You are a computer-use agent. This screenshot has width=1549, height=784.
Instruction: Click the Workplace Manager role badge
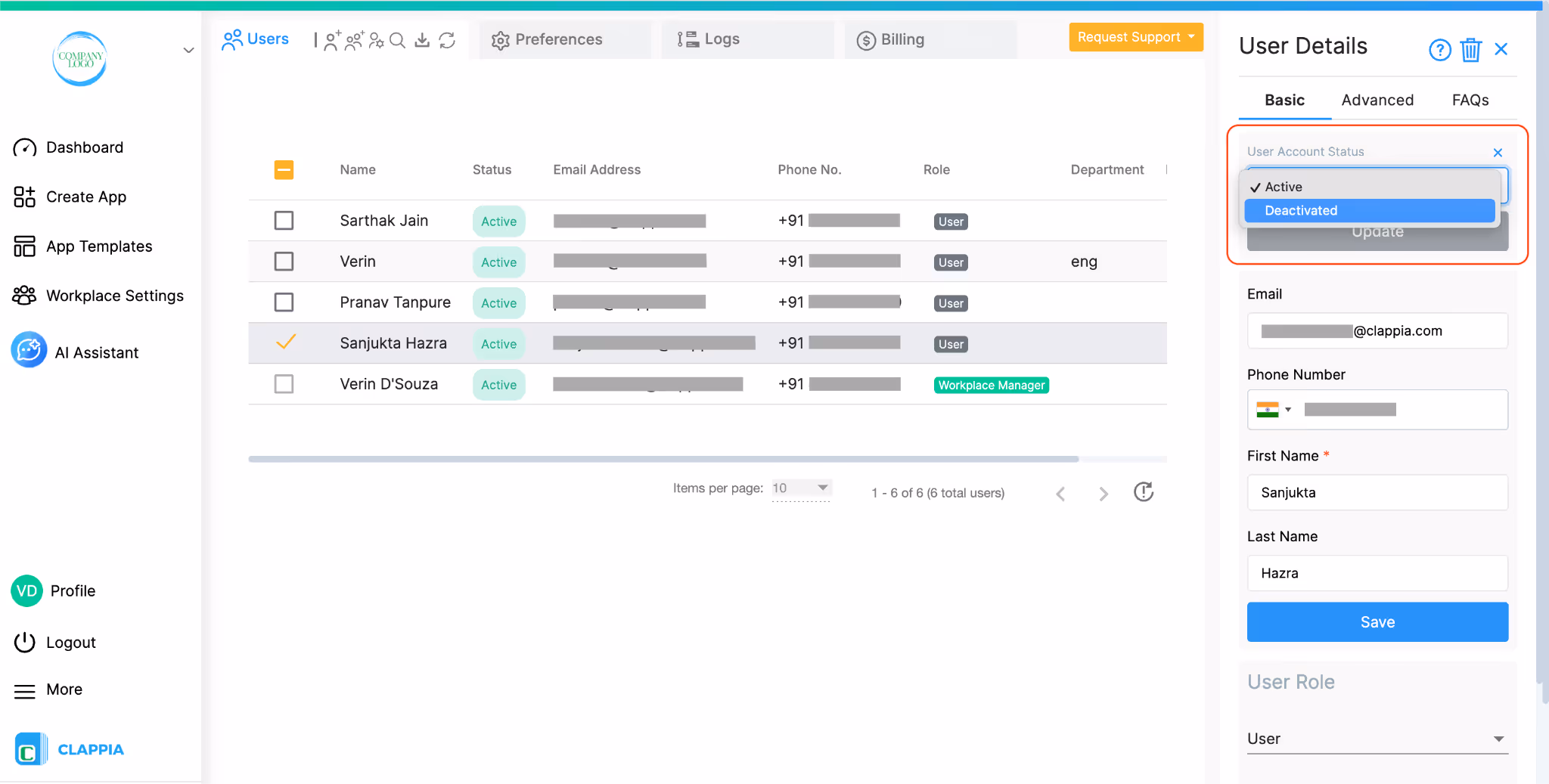991,385
